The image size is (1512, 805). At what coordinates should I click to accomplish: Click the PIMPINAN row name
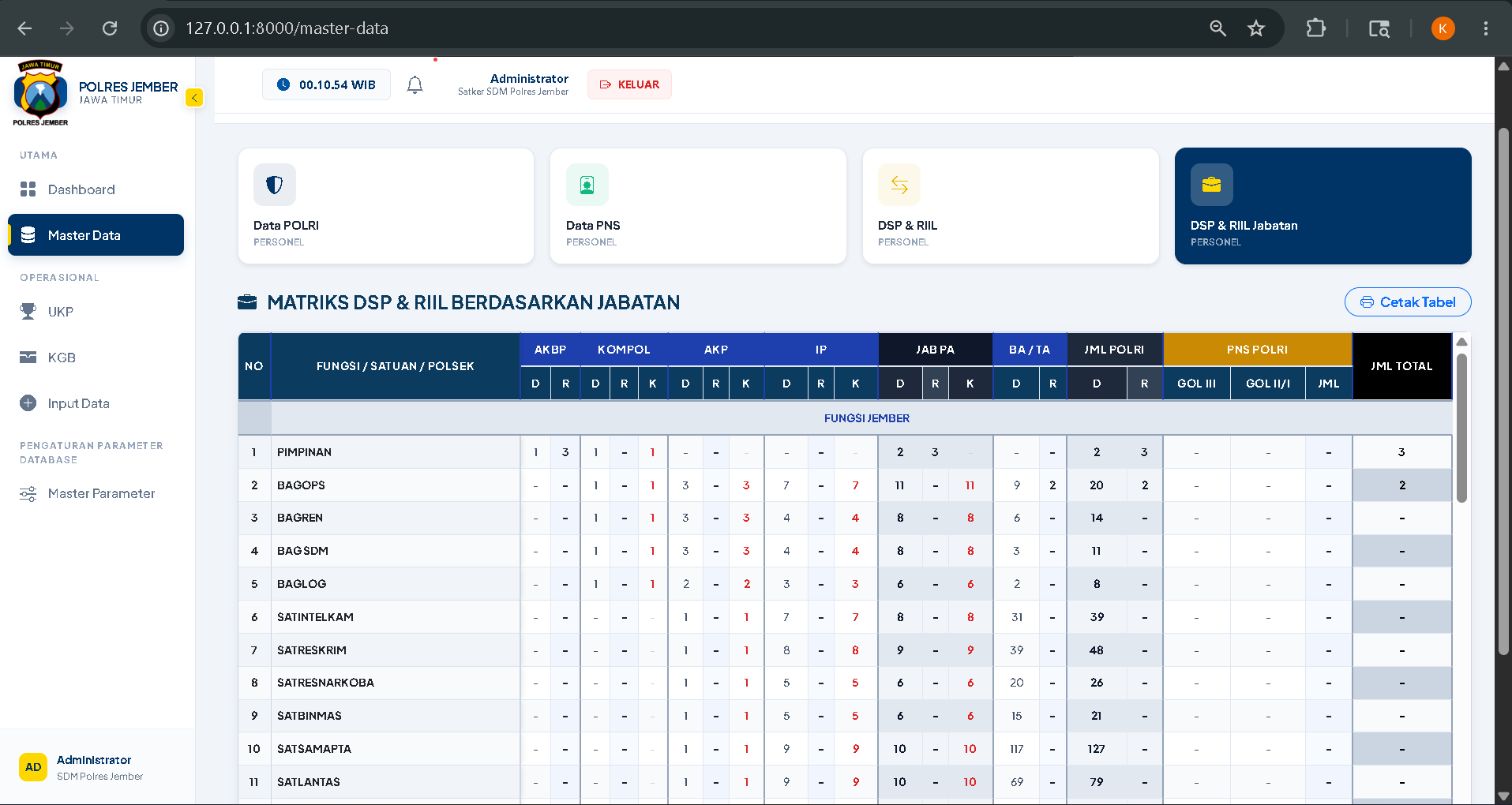pyautogui.click(x=304, y=452)
